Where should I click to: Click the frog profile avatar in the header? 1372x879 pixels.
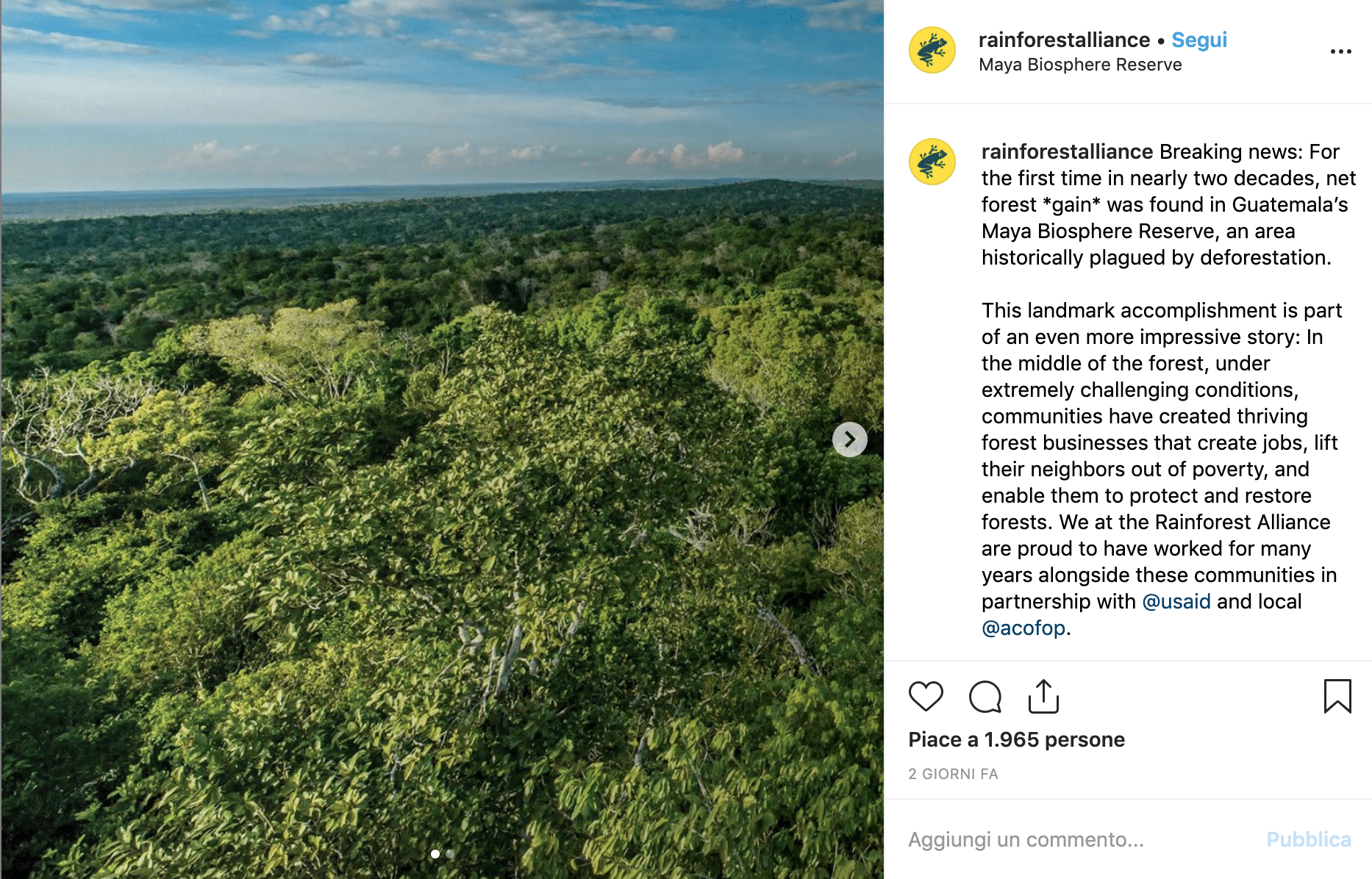point(932,51)
